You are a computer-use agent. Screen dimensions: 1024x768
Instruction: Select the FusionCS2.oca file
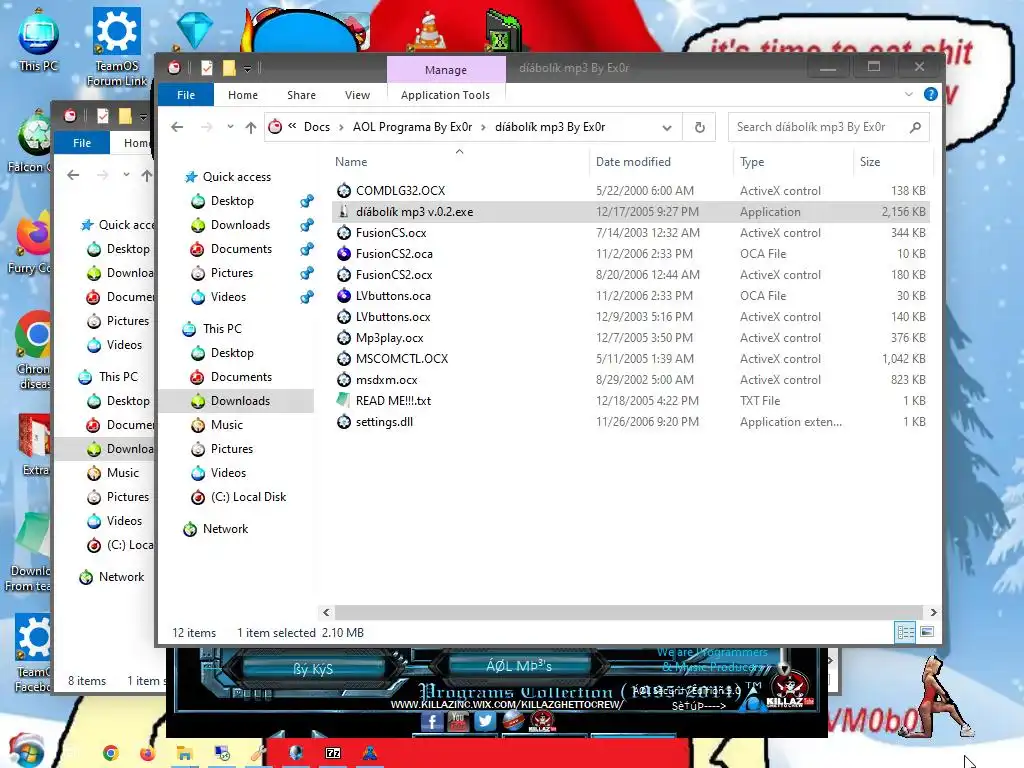tap(630, 253)
